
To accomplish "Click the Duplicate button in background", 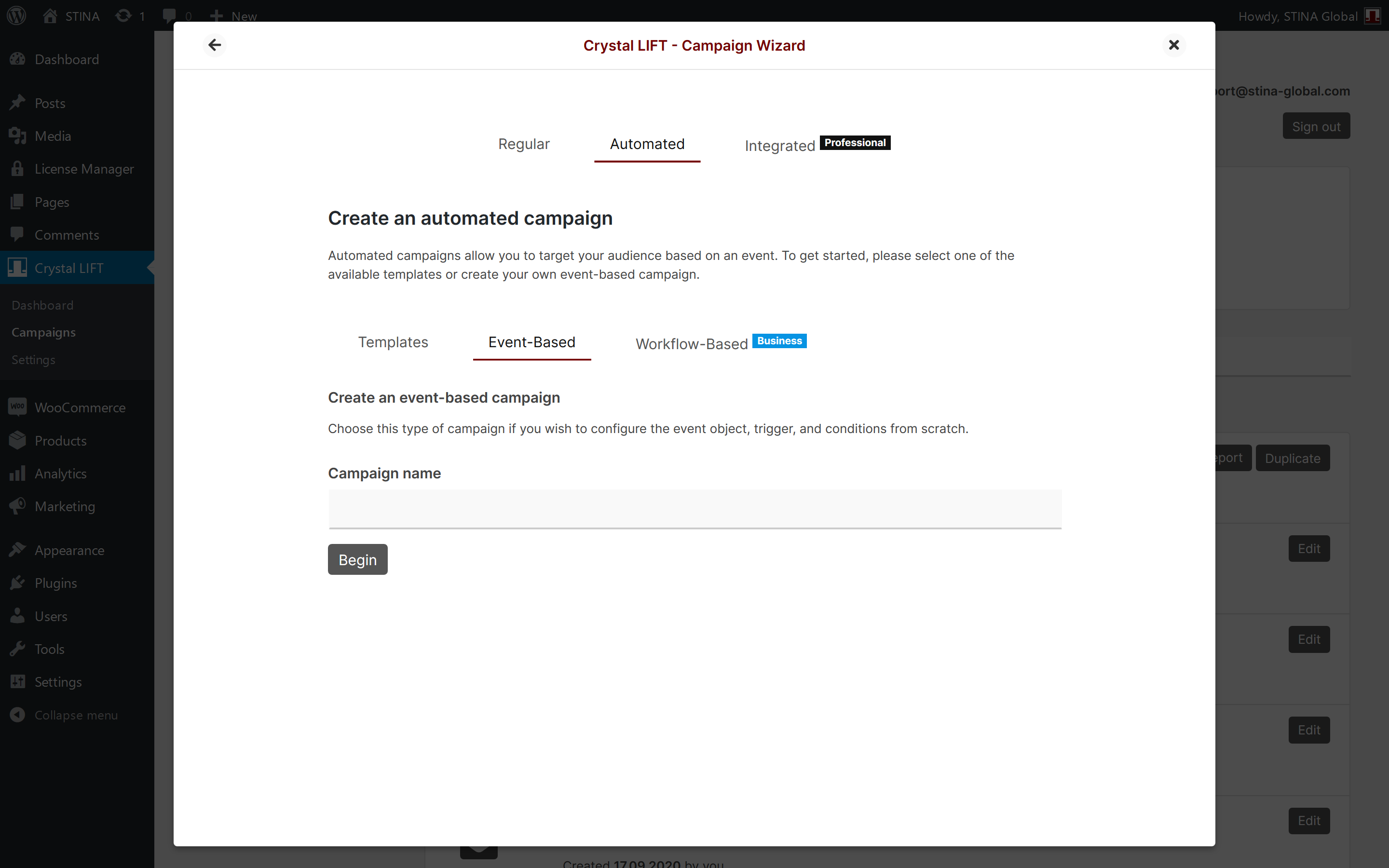I will tap(1293, 458).
